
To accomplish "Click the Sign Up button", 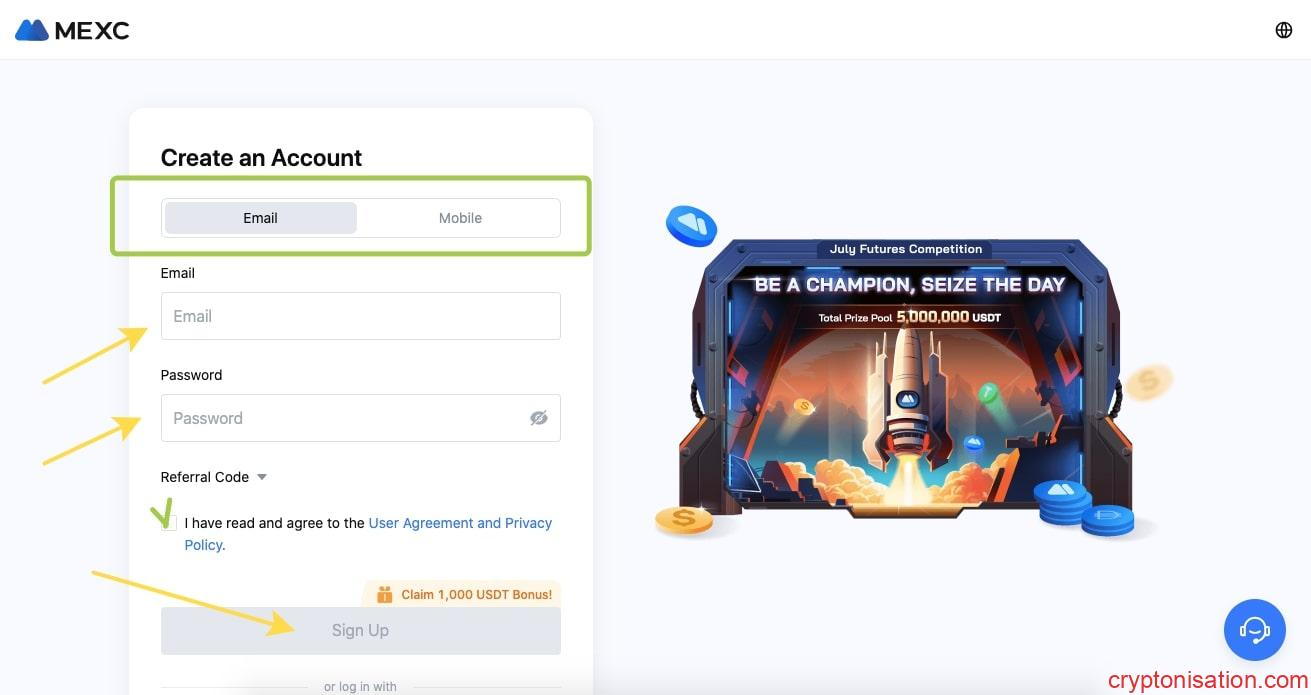I will pos(360,630).
